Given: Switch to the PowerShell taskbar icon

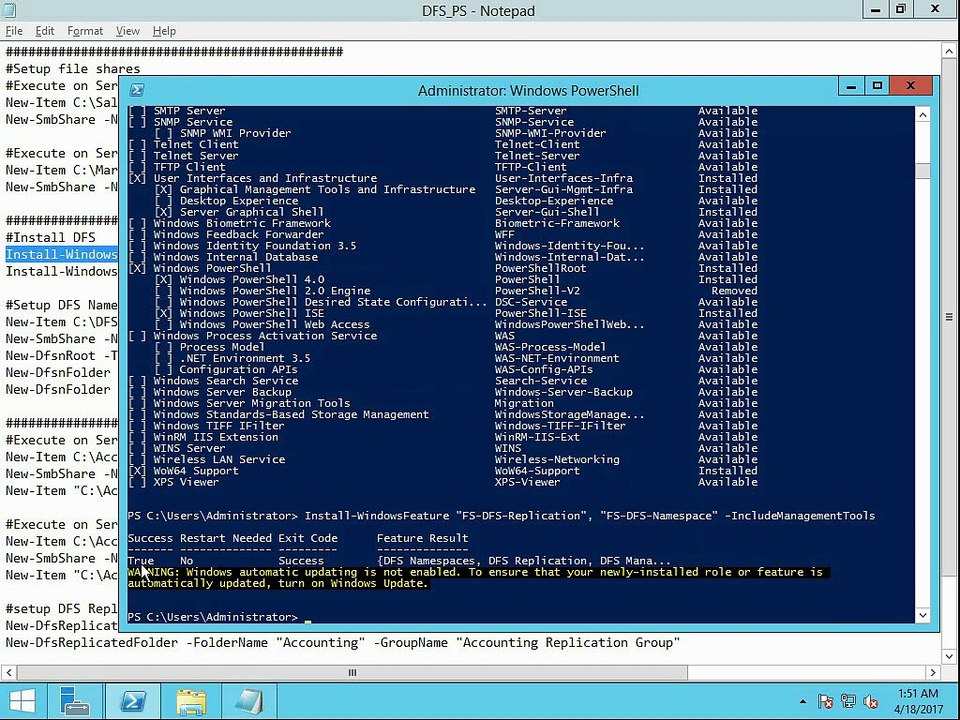Looking at the screenshot, I should (x=133, y=702).
